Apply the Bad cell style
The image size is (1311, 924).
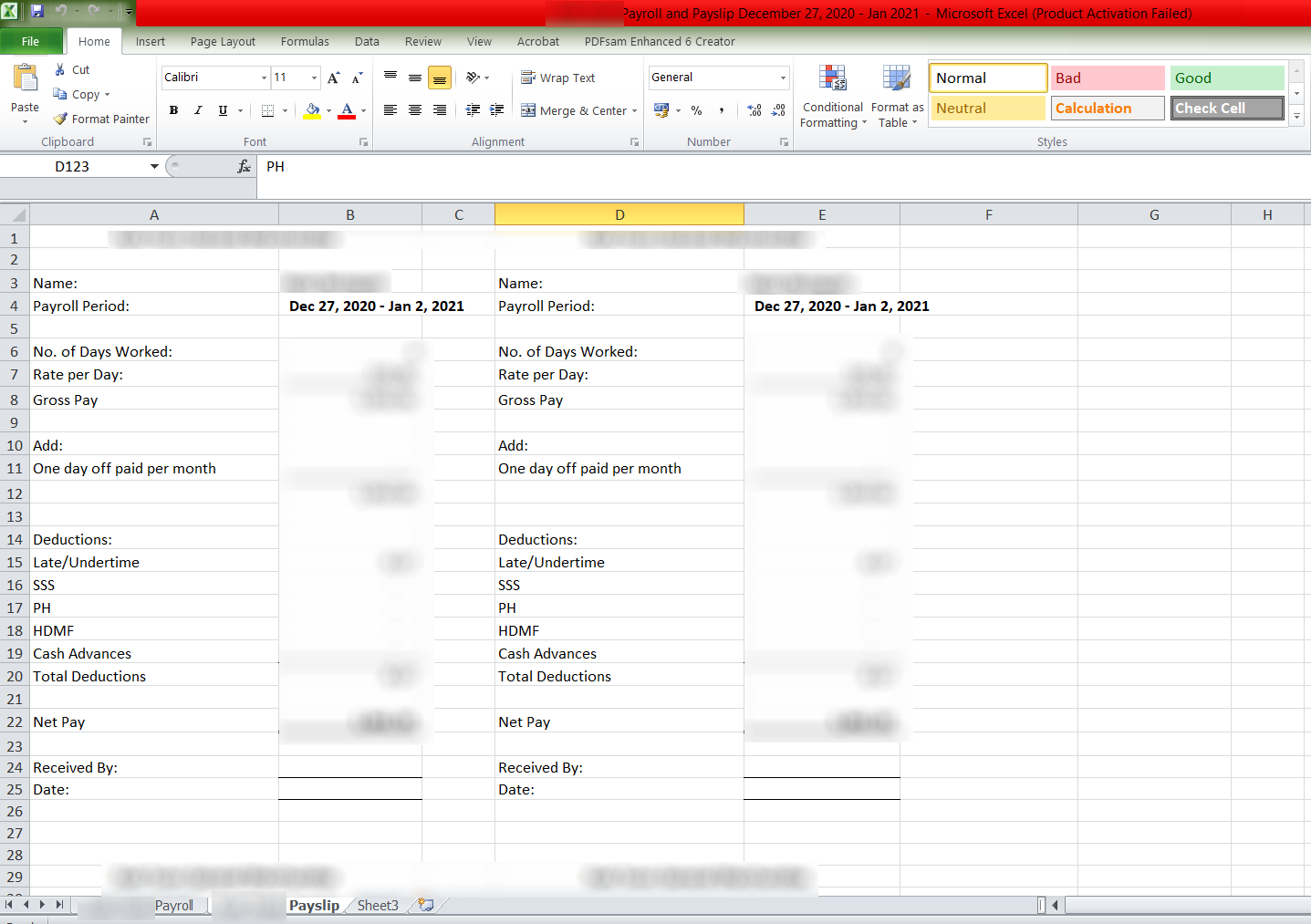(1108, 78)
